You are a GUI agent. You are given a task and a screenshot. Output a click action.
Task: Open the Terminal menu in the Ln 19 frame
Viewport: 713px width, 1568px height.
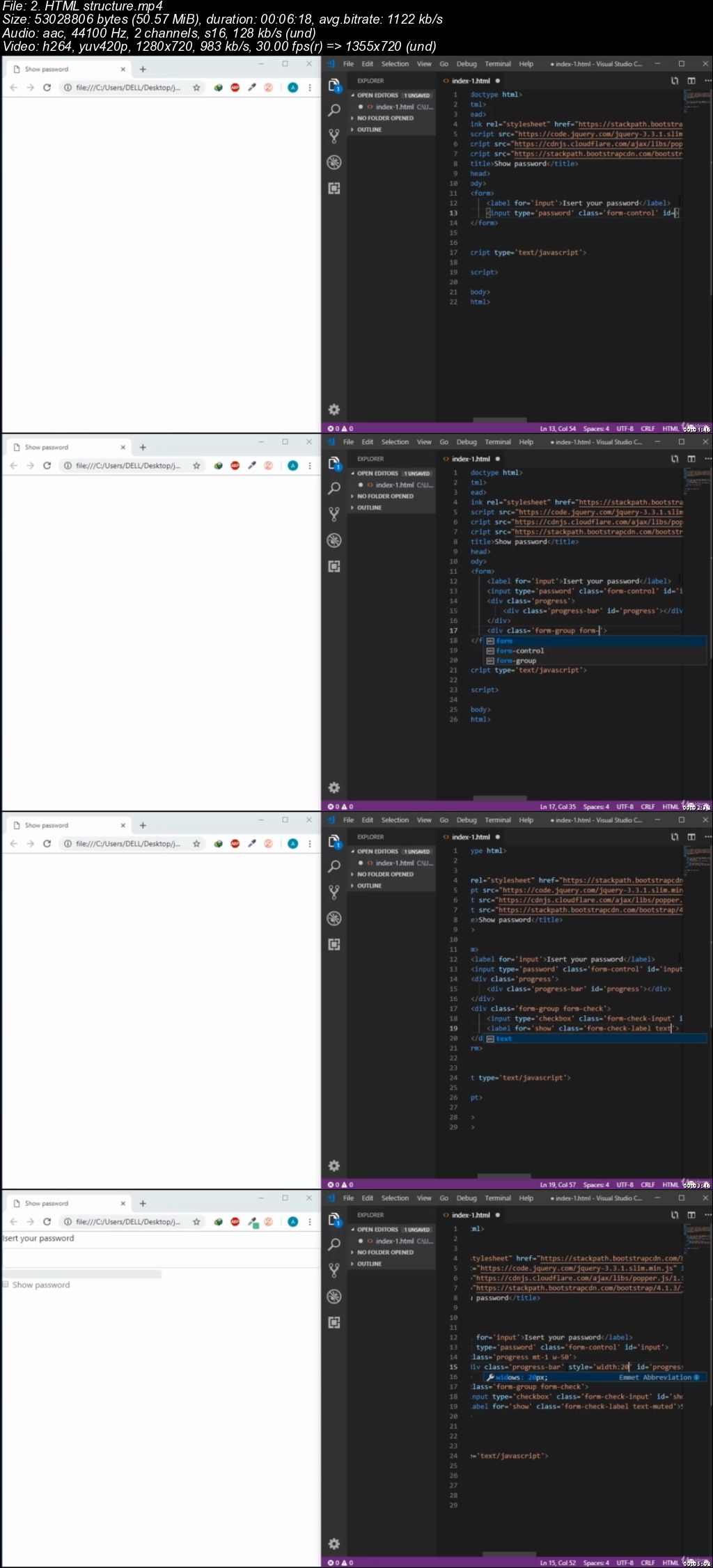point(498,820)
